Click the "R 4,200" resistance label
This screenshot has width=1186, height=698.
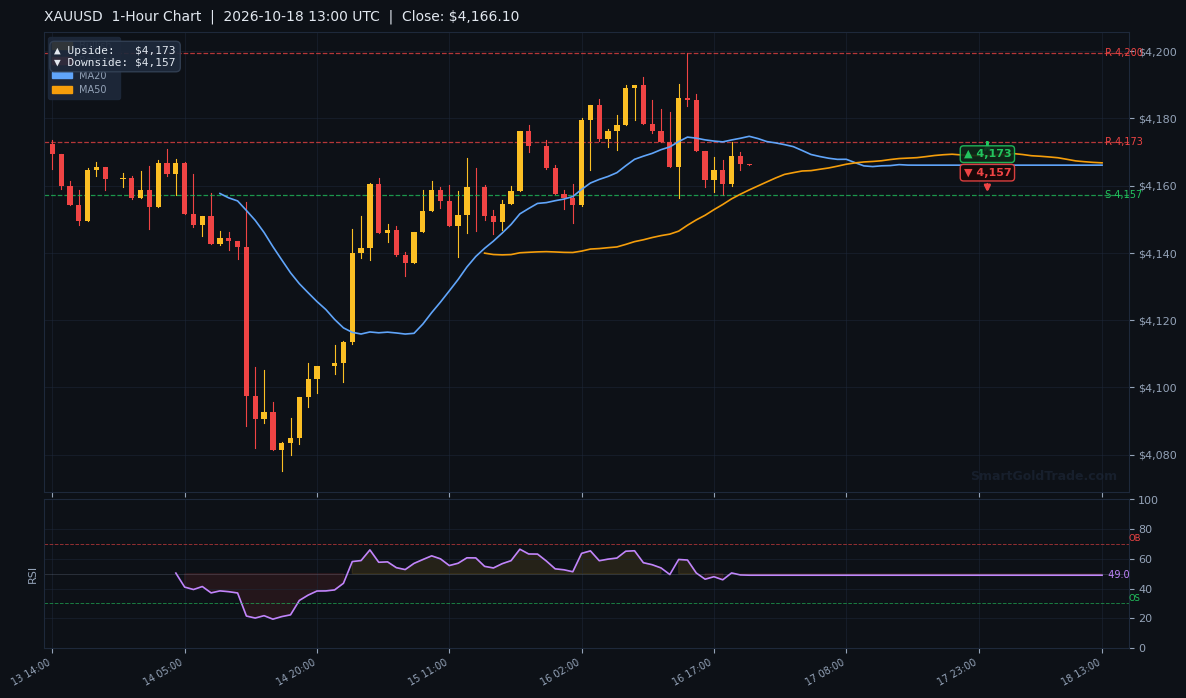click(1122, 52)
